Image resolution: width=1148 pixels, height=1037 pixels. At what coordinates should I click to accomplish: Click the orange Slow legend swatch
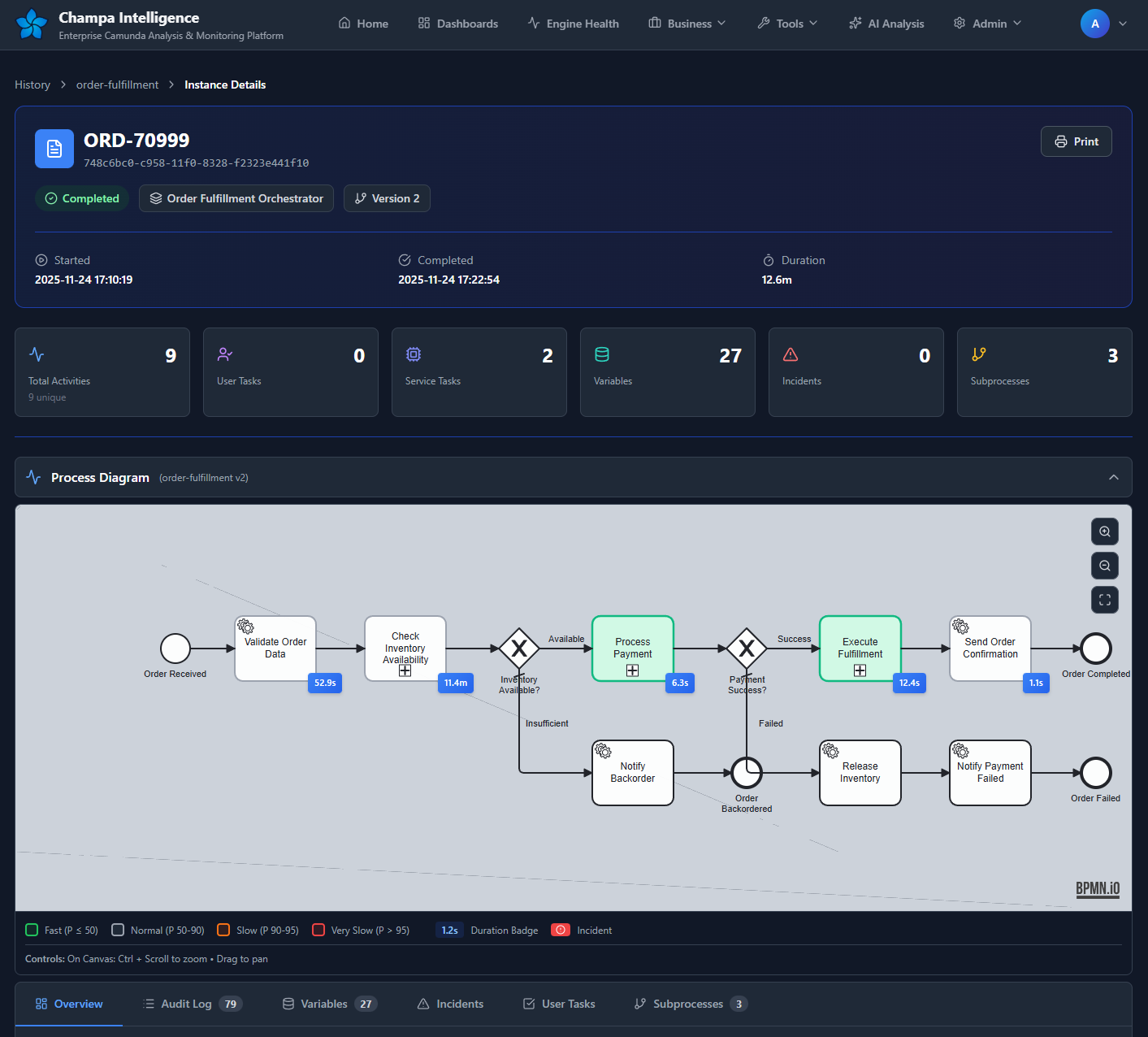click(x=223, y=930)
